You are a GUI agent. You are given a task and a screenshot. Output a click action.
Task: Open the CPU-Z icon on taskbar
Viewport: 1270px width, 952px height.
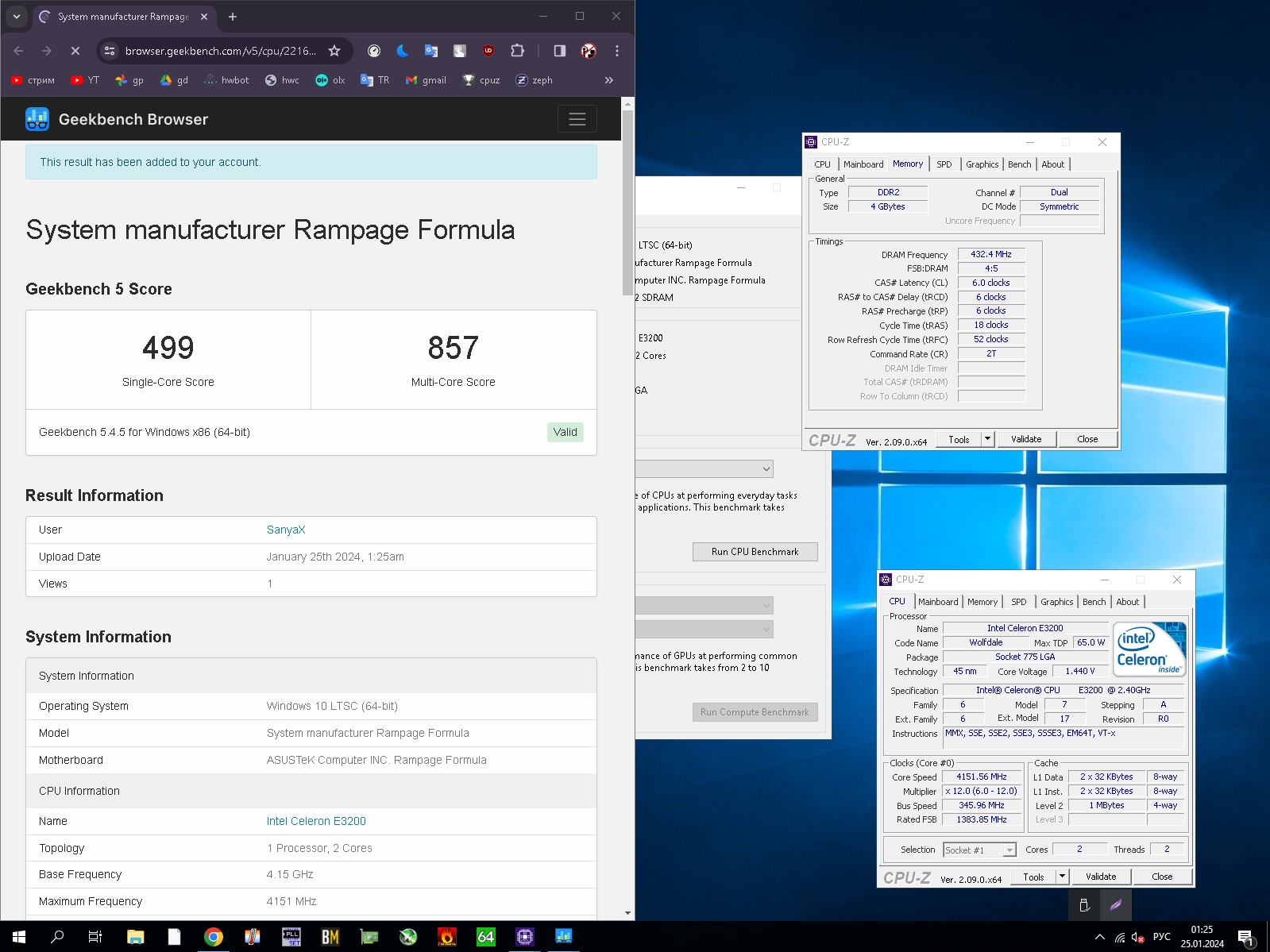coord(525,937)
